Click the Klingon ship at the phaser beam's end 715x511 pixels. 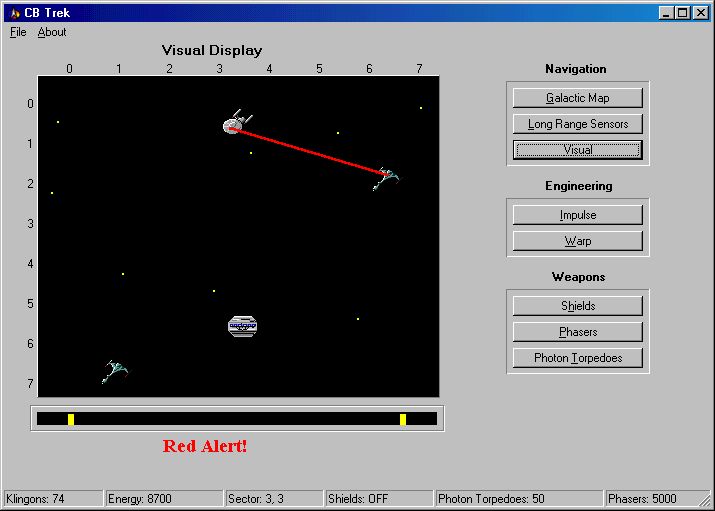point(386,178)
